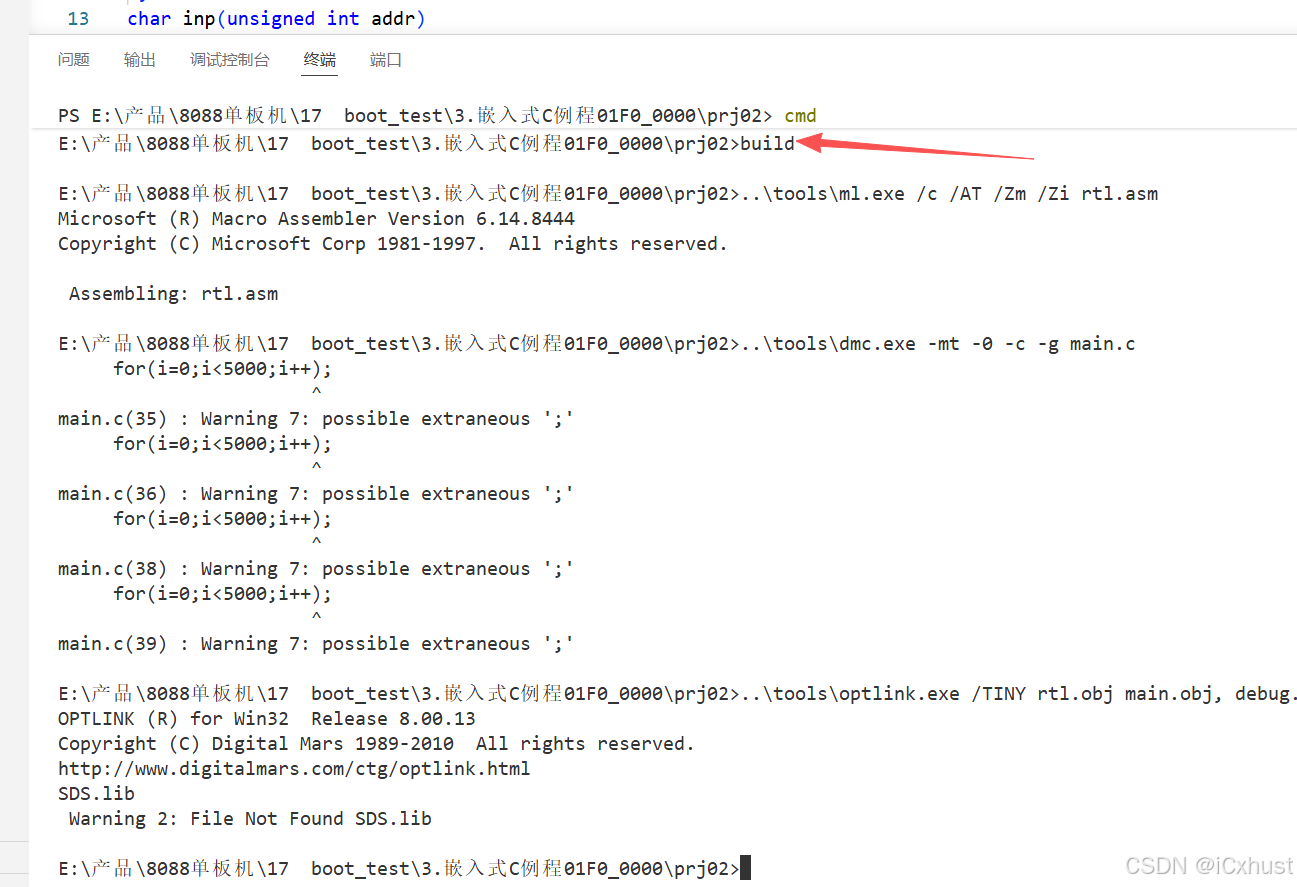
Task: Click the 'OPTLINK (R) for Win32 Release 8.00.13' line
Action: (267, 719)
